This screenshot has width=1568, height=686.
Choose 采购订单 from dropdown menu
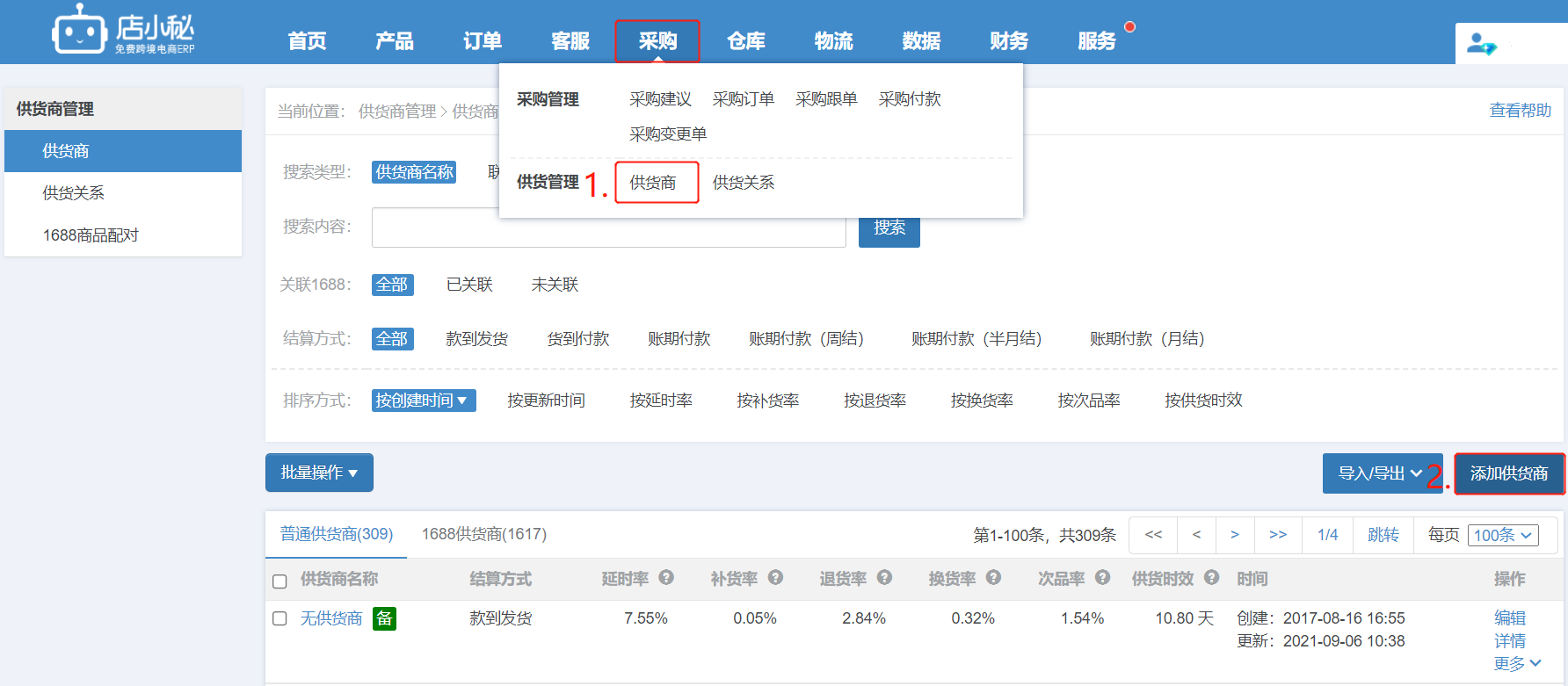coord(744,99)
